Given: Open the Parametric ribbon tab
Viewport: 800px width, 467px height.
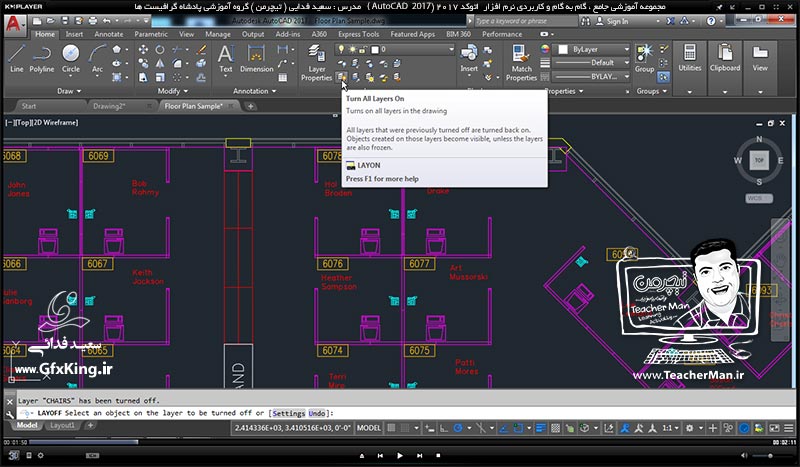Looking at the screenshot, I should click(x=151, y=34).
